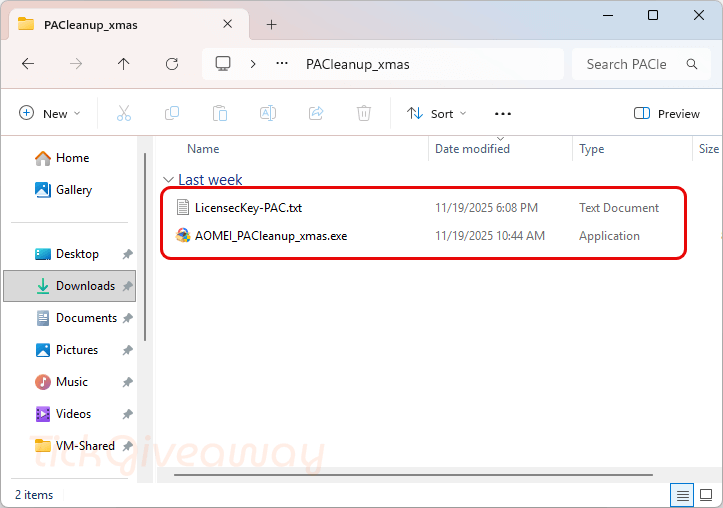The width and height of the screenshot is (723, 508).
Task: Click the pin icon beside Downloads
Action: click(x=128, y=286)
